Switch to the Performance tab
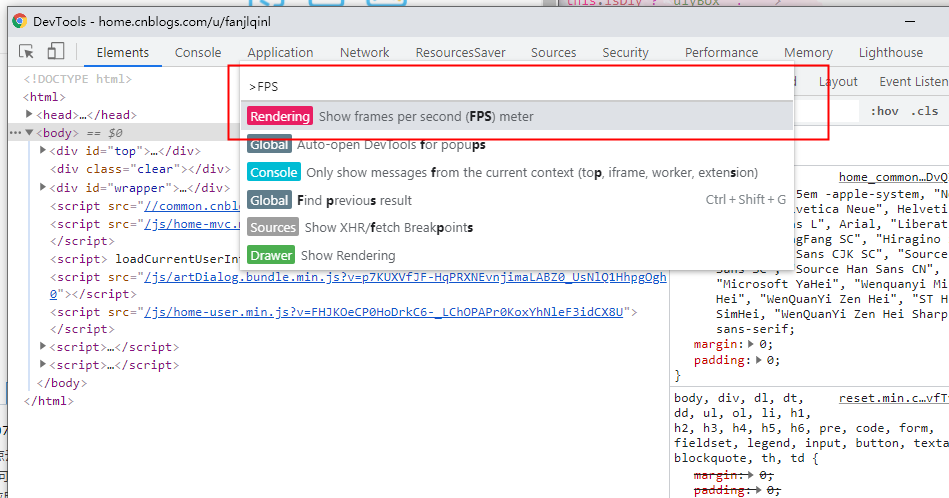Image resolution: width=949 pixels, height=498 pixels. (x=721, y=53)
